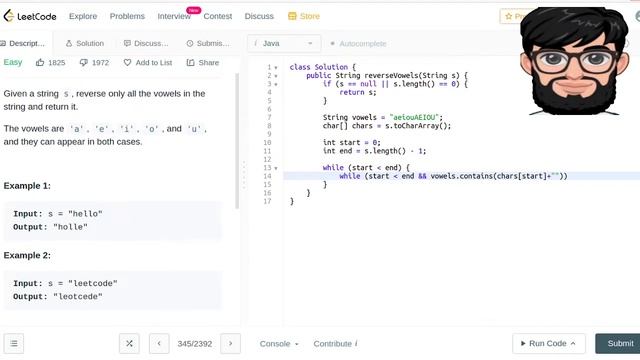Viewport: 640px width, 360px height.
Task: Click line number 7 in gutter
Action: (269, 118)
